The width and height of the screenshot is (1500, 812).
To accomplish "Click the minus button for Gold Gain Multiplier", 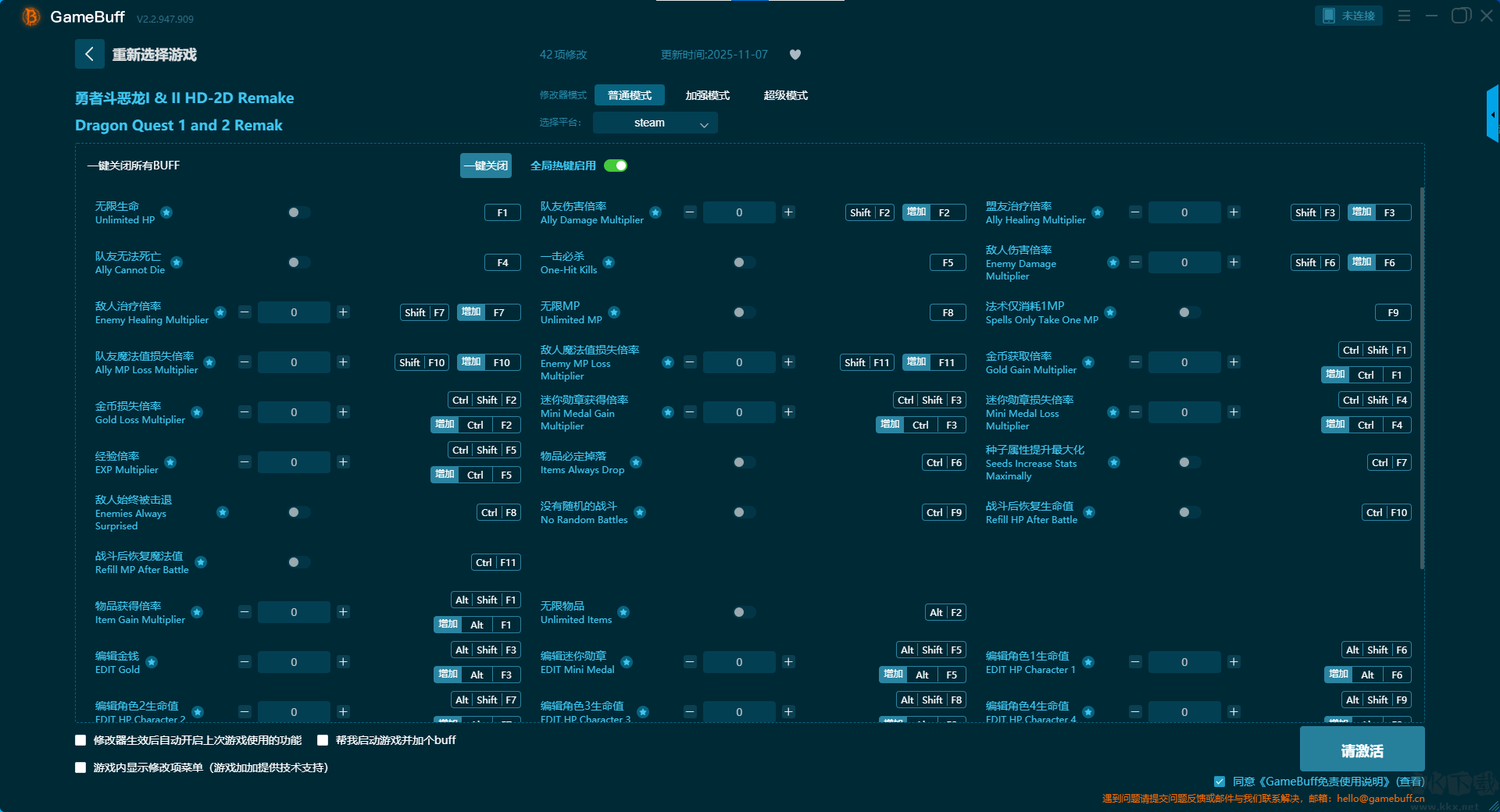I will 1135,362.
